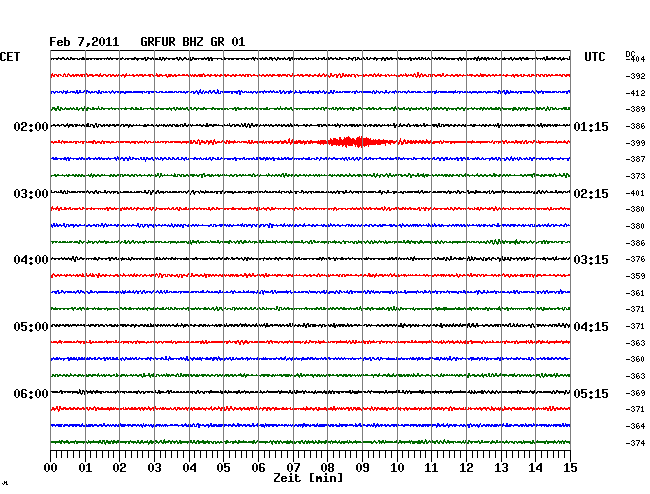Click the DC offset value '-376'

[635, 259]
